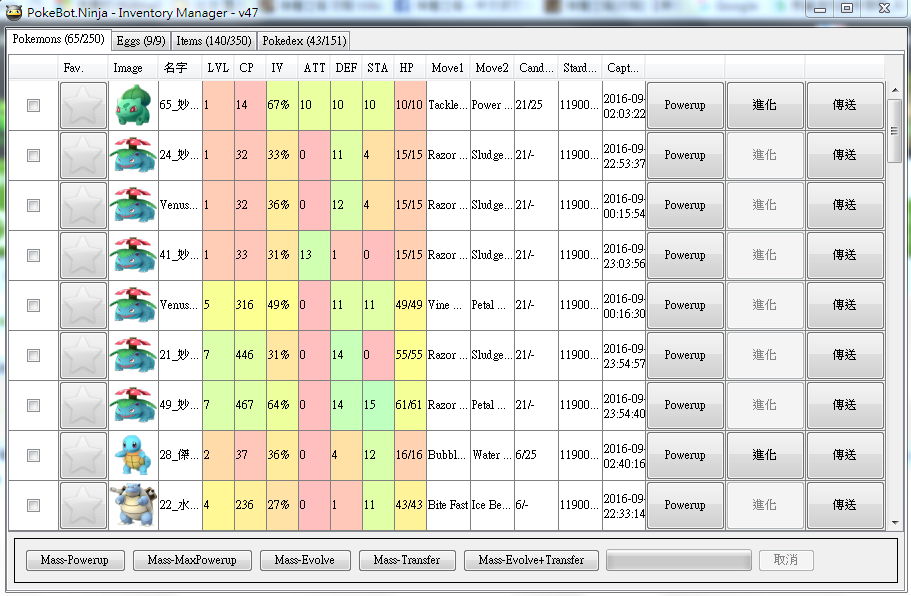
Task: Toggle favorite star for the 24_妙 Venusaur row
Action: point(83,155)
